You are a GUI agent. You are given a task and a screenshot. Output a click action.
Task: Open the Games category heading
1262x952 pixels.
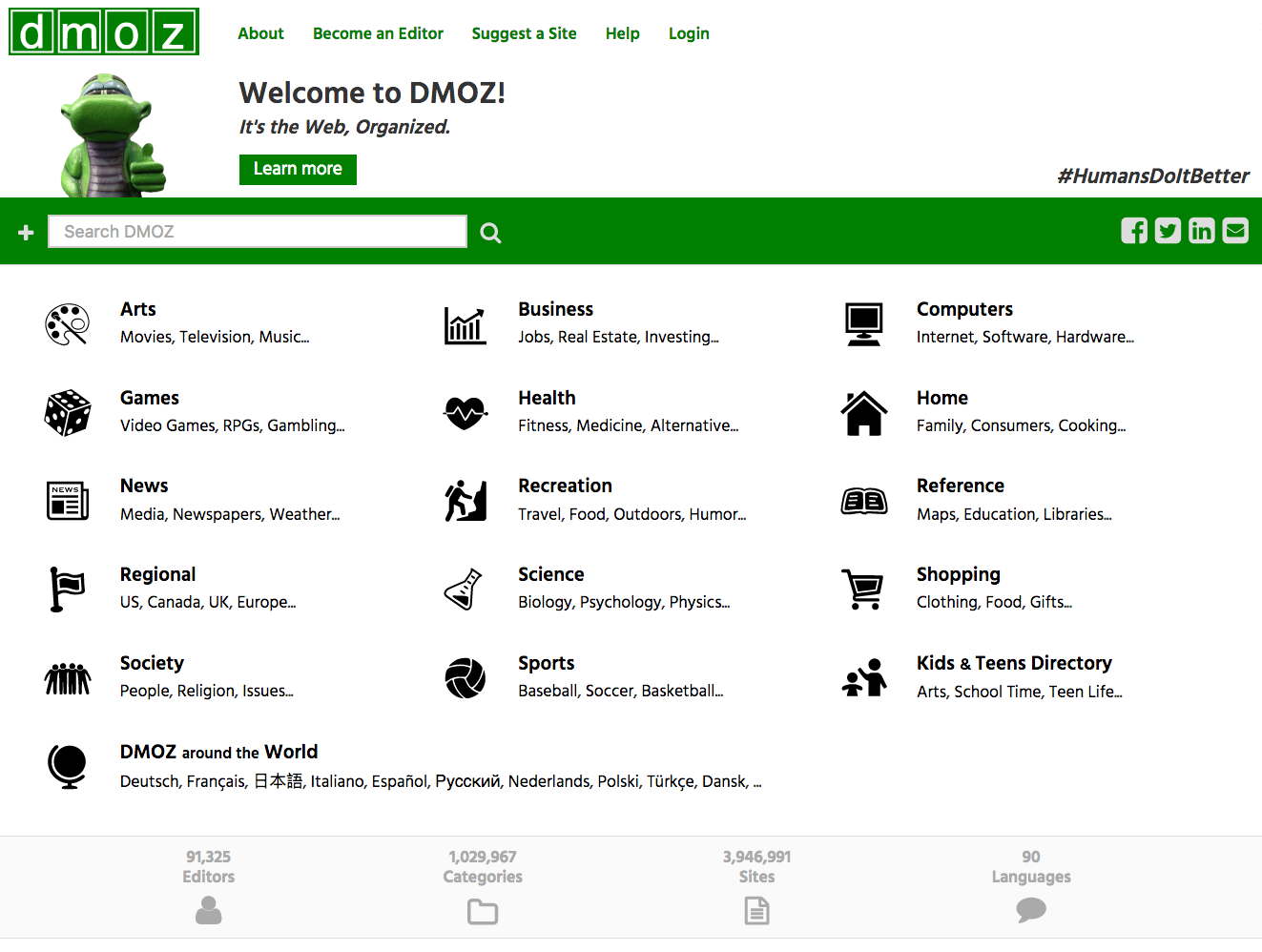[150, 398]
